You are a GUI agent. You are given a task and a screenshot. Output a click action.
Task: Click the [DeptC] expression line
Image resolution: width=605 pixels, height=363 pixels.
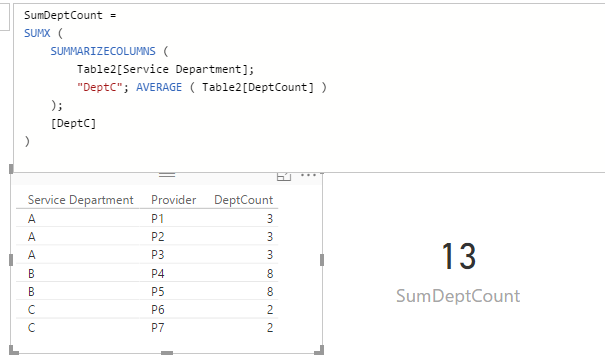coord(73,123)
